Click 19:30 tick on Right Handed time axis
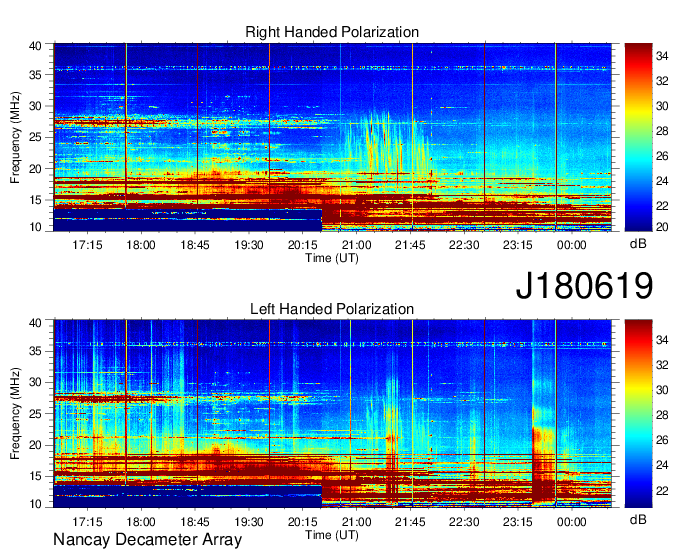The image size is (680, 552). (249, 245)
